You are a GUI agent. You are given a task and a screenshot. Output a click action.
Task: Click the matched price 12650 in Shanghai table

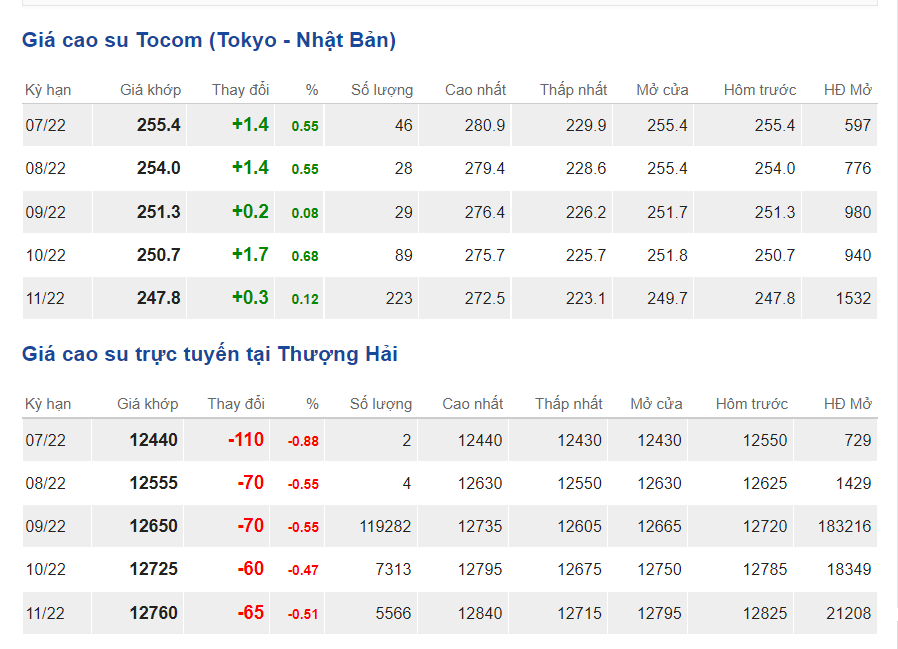[153, 526]
